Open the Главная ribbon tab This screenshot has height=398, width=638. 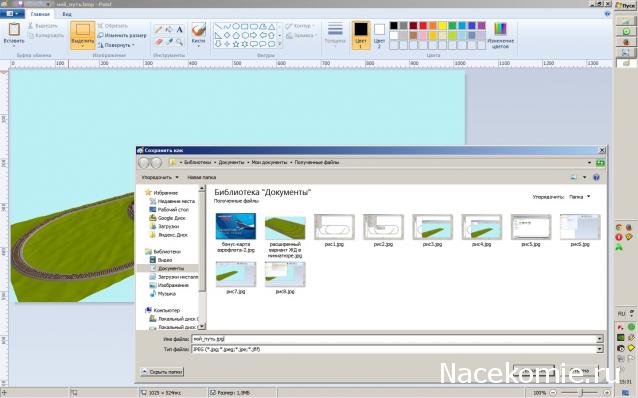point(40,14)
